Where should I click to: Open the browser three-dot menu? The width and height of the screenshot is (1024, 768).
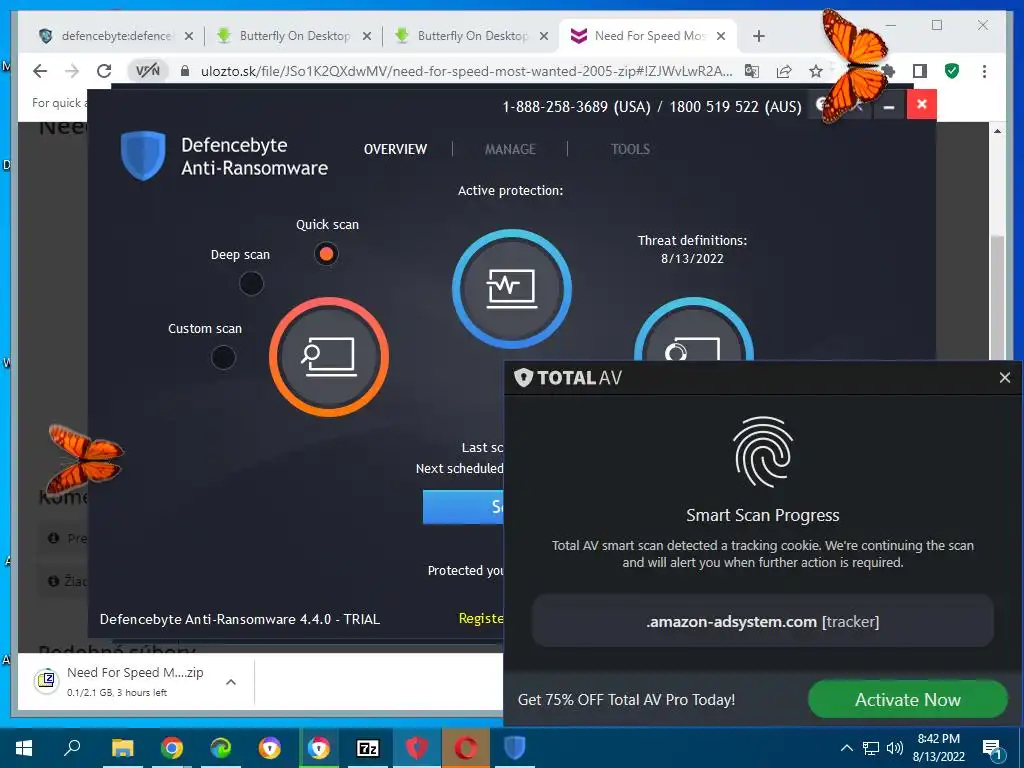(984, 71)
